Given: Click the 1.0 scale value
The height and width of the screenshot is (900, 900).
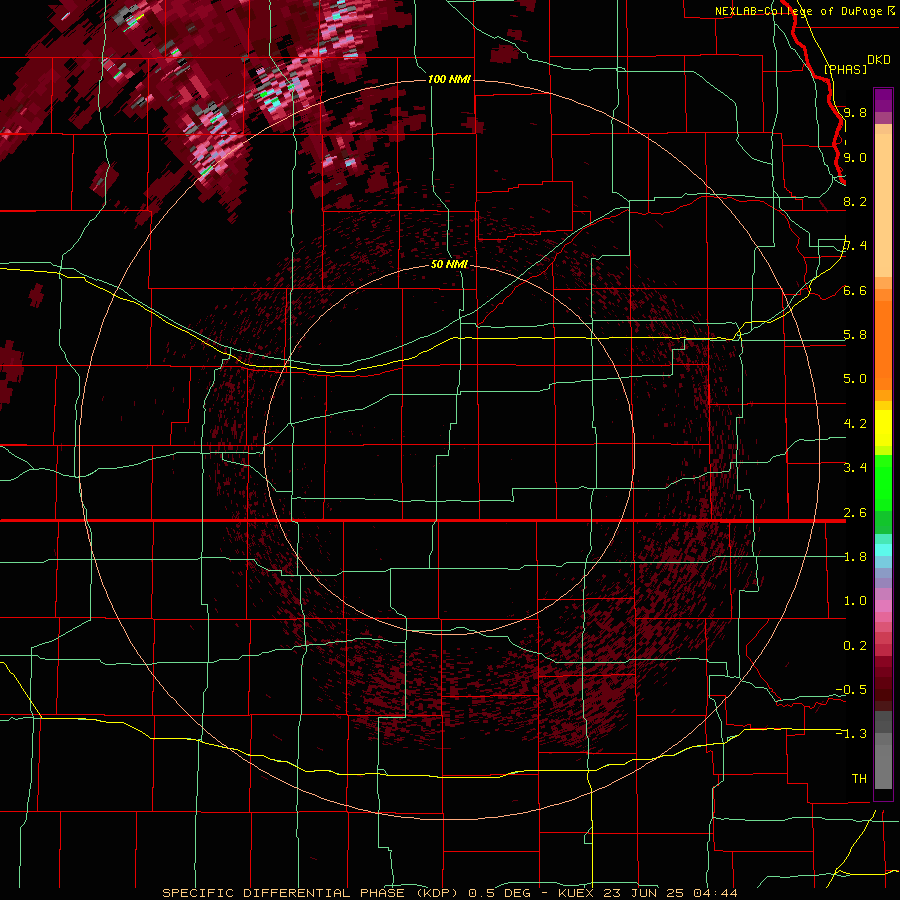Looking at the screenshot, I should tap(855, 601).
